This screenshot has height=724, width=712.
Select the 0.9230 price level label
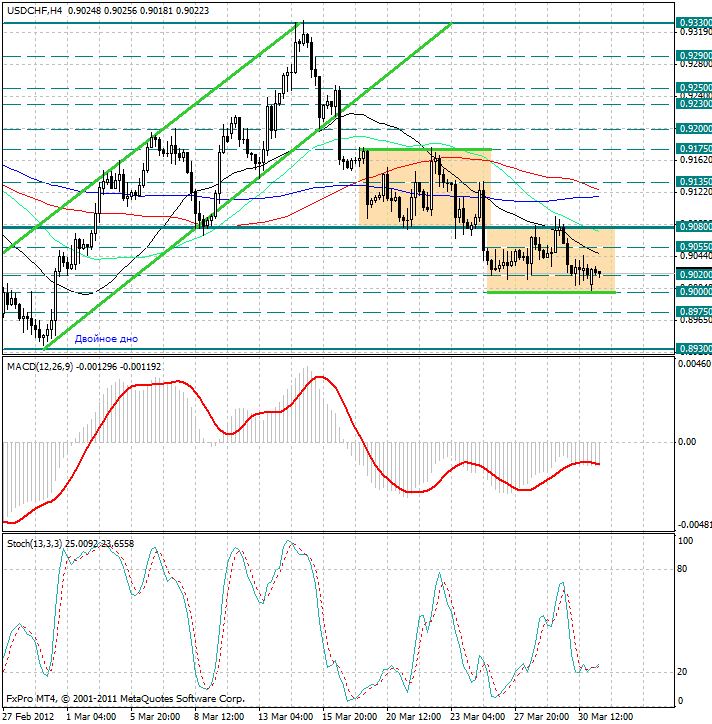(x=694, y=104)
